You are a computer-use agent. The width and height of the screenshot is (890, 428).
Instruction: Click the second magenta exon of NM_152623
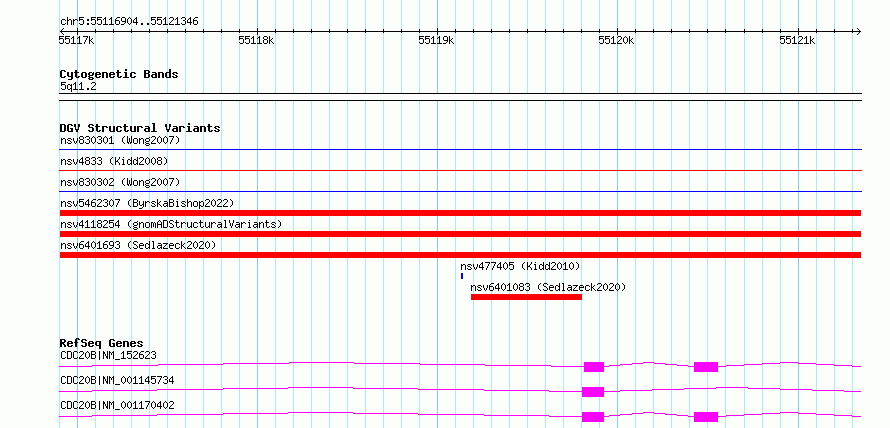[x=706, y=367]
